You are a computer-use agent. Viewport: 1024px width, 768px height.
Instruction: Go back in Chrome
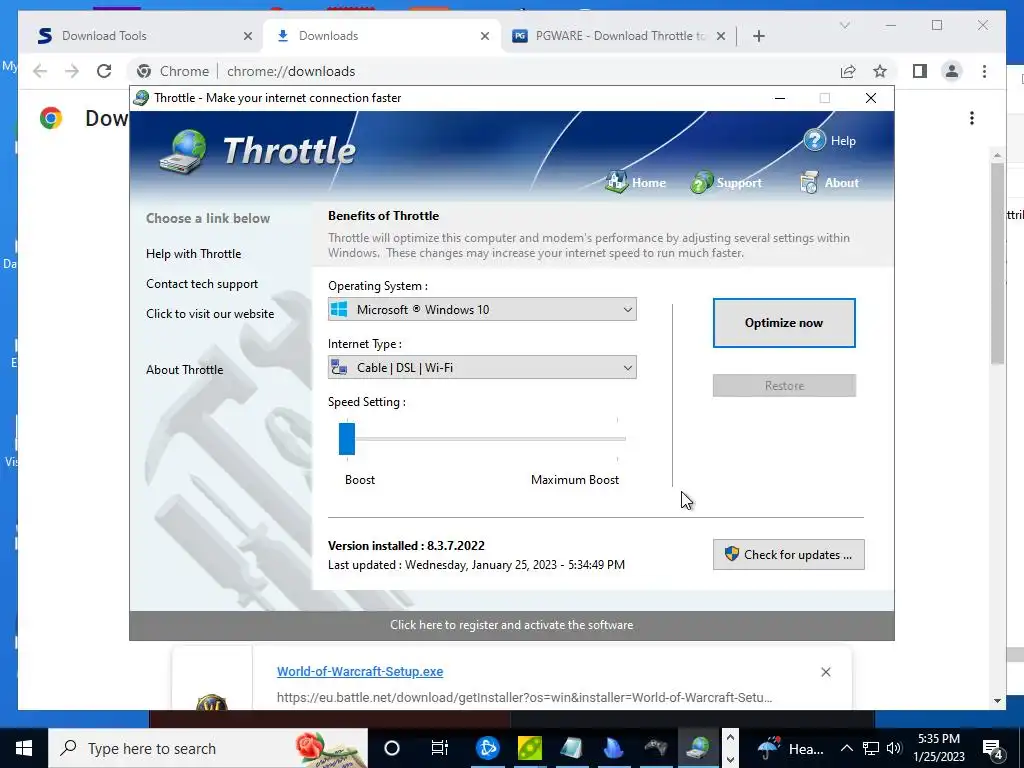coord(40,71)
